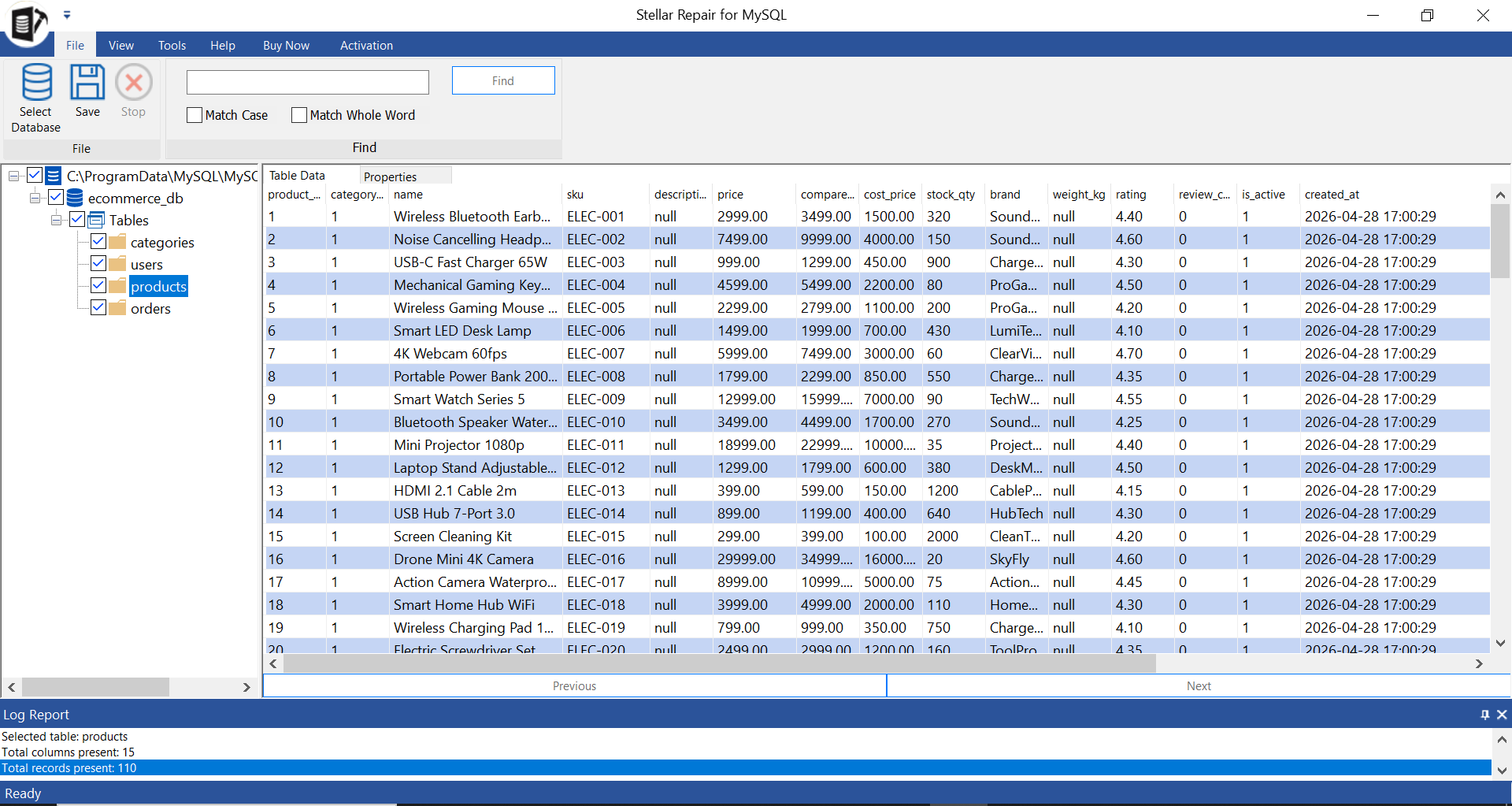This screenshot has width=1512, height=806.
Task: Click the table horizontal scrollbar left arrow
Action: [273, 663]
